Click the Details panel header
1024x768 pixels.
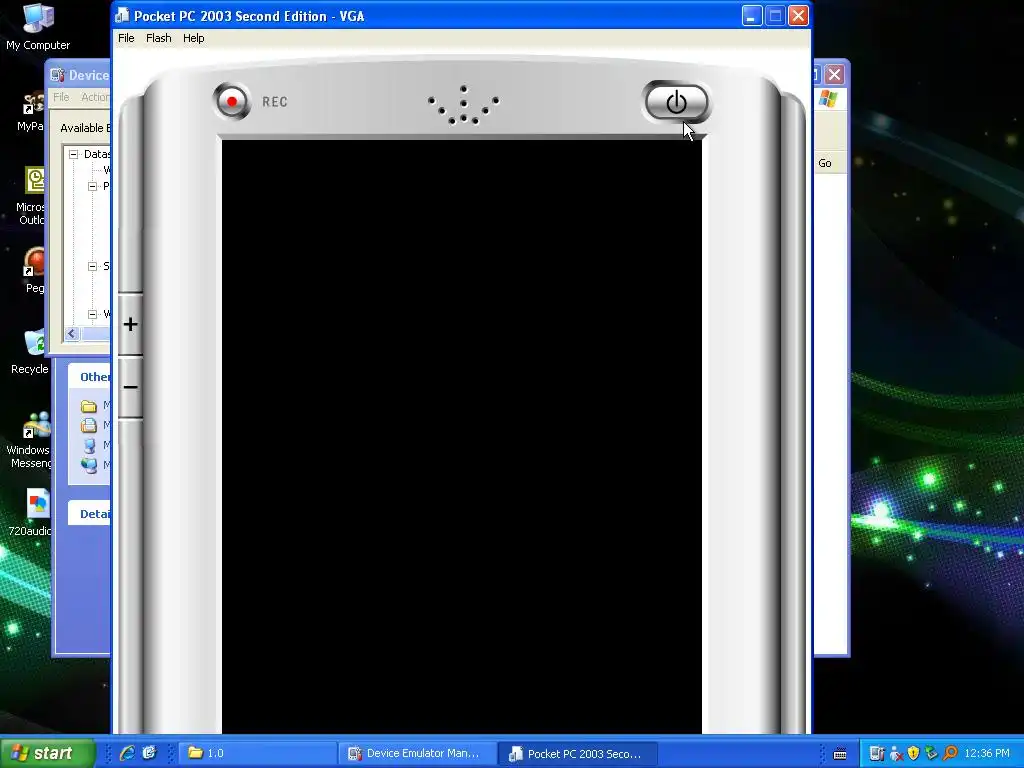89,514
